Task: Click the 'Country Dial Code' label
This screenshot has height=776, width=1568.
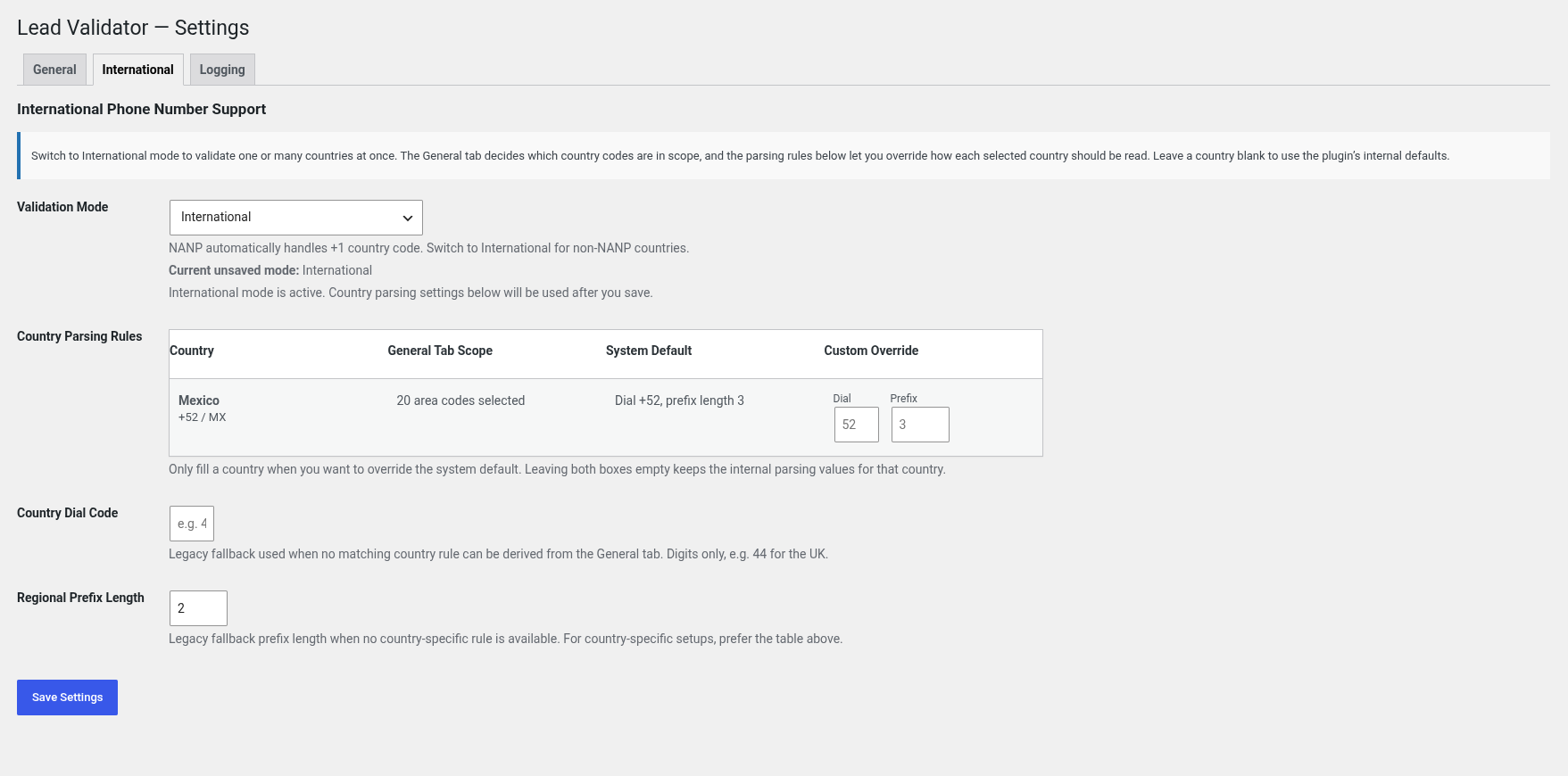Action: pos(68,513)
